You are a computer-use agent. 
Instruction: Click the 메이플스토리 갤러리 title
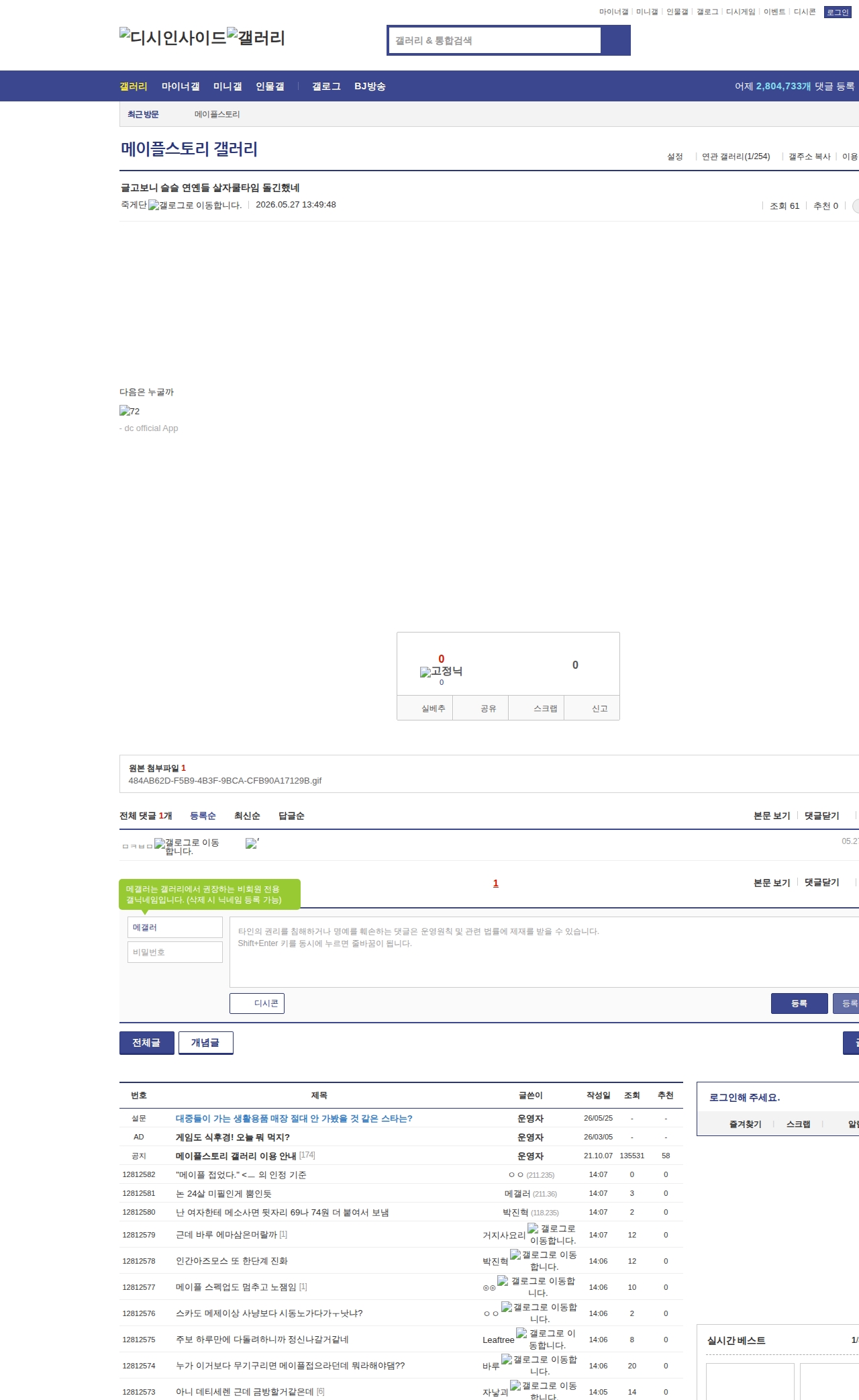pos(189,149)
